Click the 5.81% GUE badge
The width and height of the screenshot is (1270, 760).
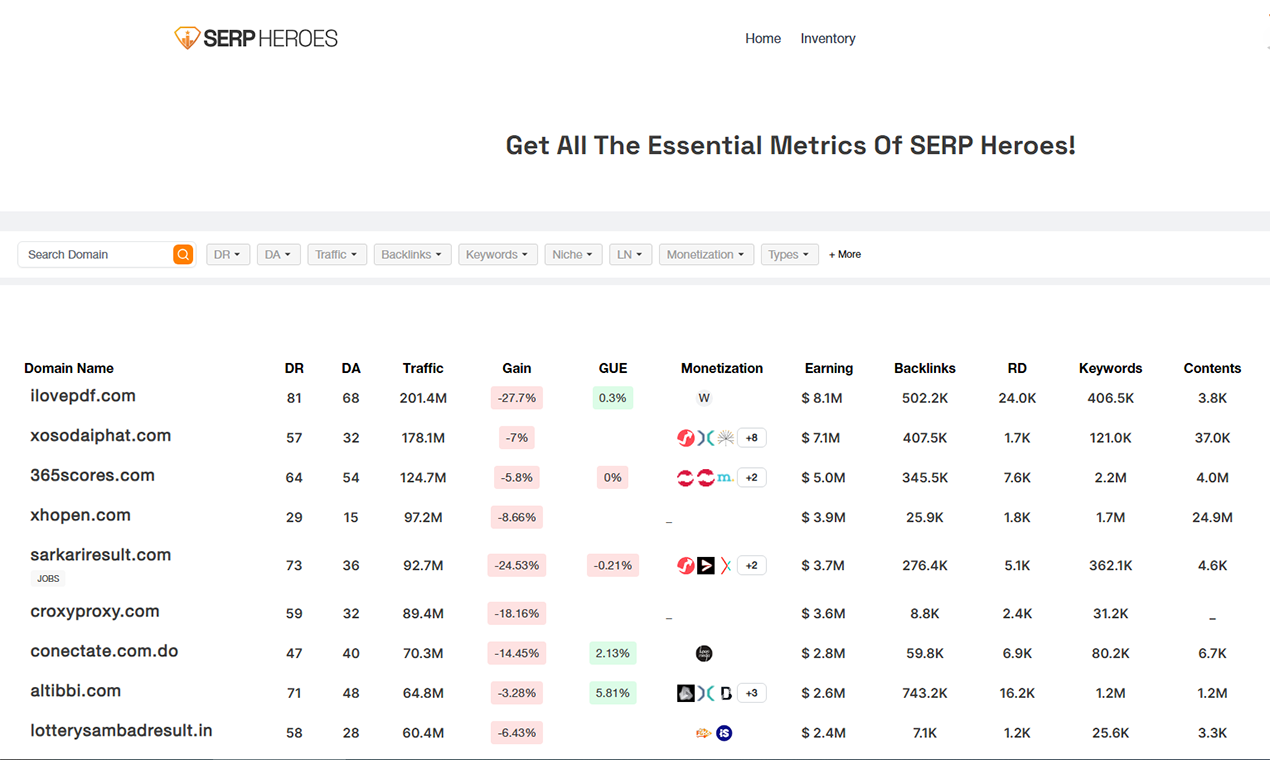(x=613, y=693)
